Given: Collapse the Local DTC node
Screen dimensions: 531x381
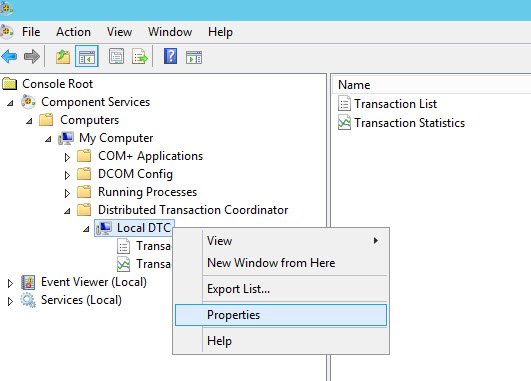Looking at the screenshot, I should (86, 229).
